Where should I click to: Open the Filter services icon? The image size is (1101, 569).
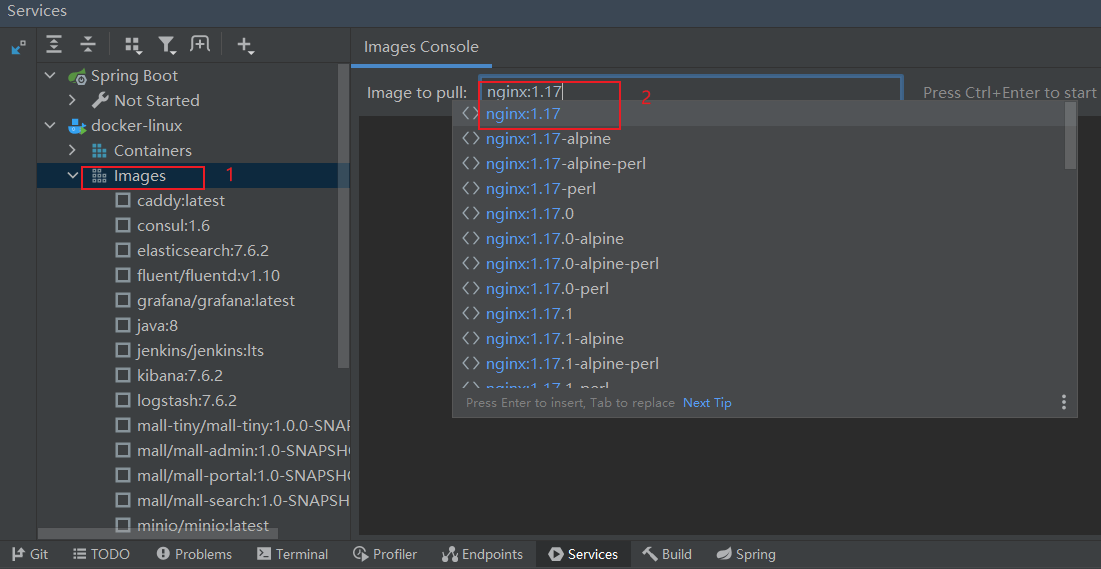click(x=166, y=45)
